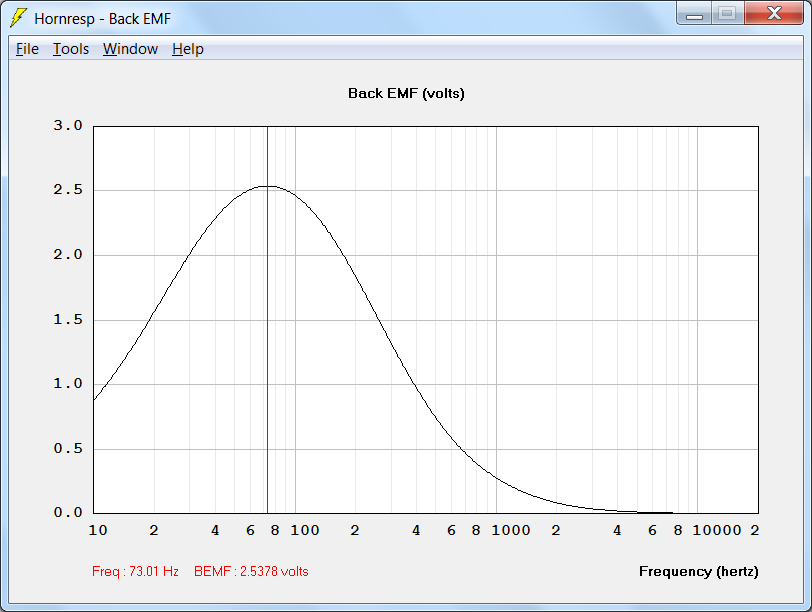Click the 0.0 voltage axis label
The width and height of the screenshot is (812, 612).
[x=68, y=513]
